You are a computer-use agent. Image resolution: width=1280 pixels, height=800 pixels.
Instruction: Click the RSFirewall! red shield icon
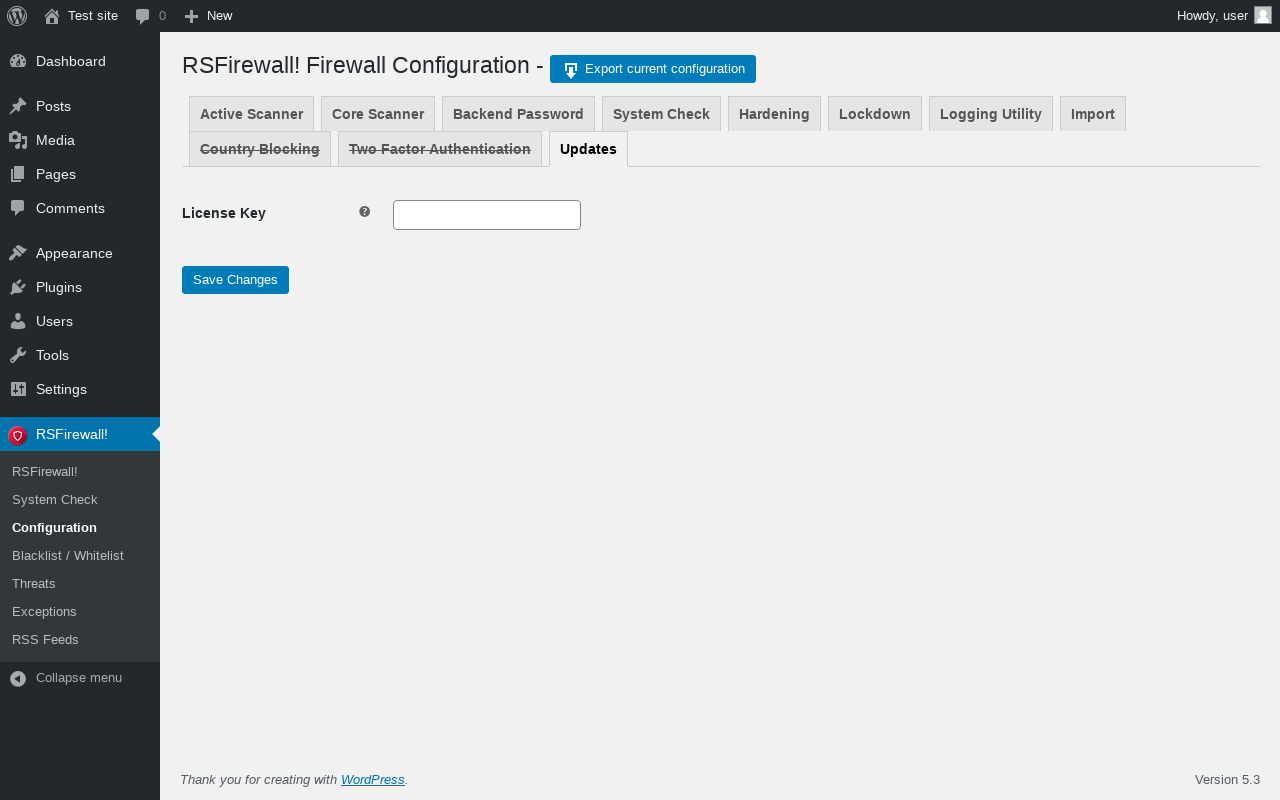point(18,435)
